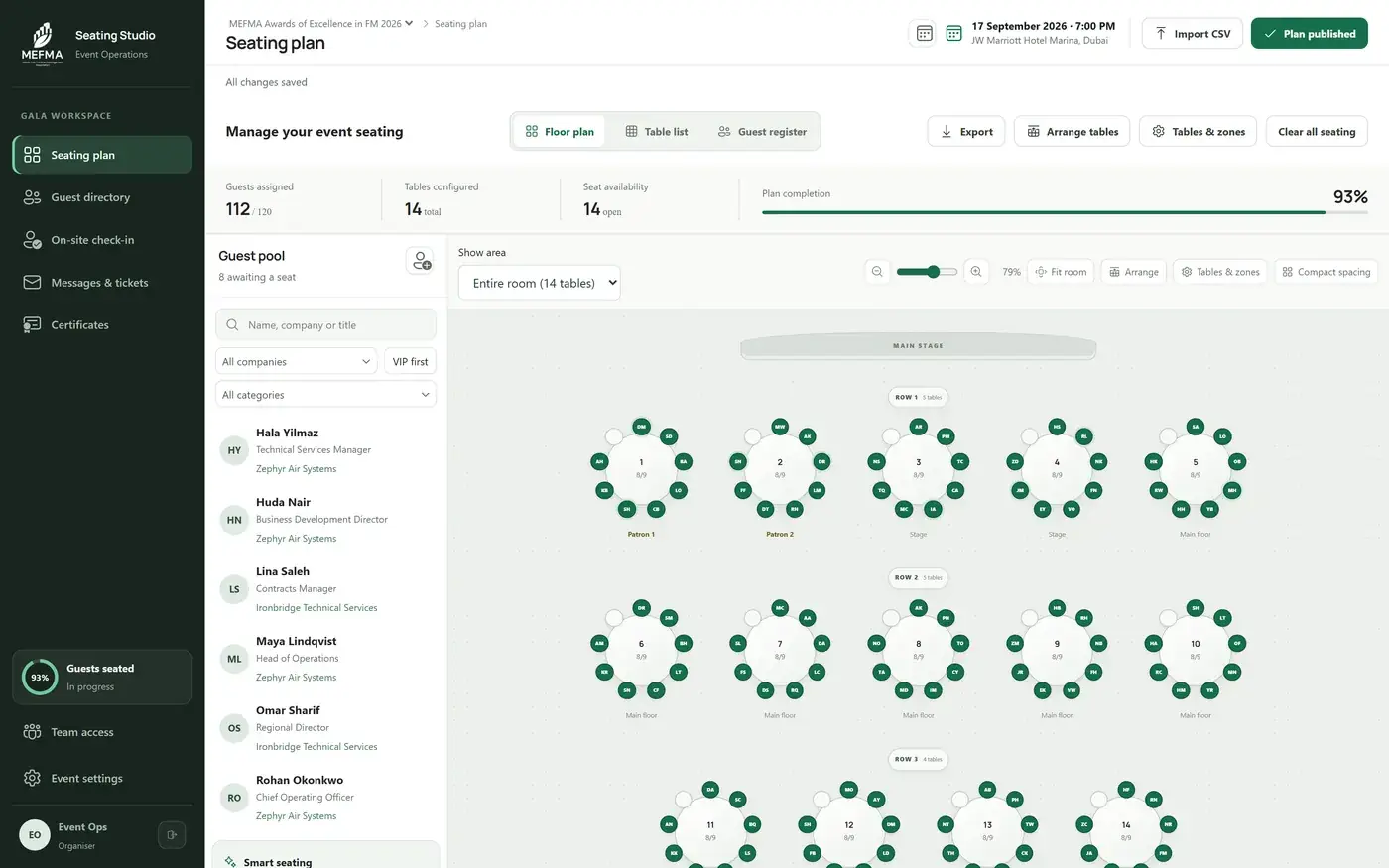Open Certificates using its sidebar icon

pos(32,325)
